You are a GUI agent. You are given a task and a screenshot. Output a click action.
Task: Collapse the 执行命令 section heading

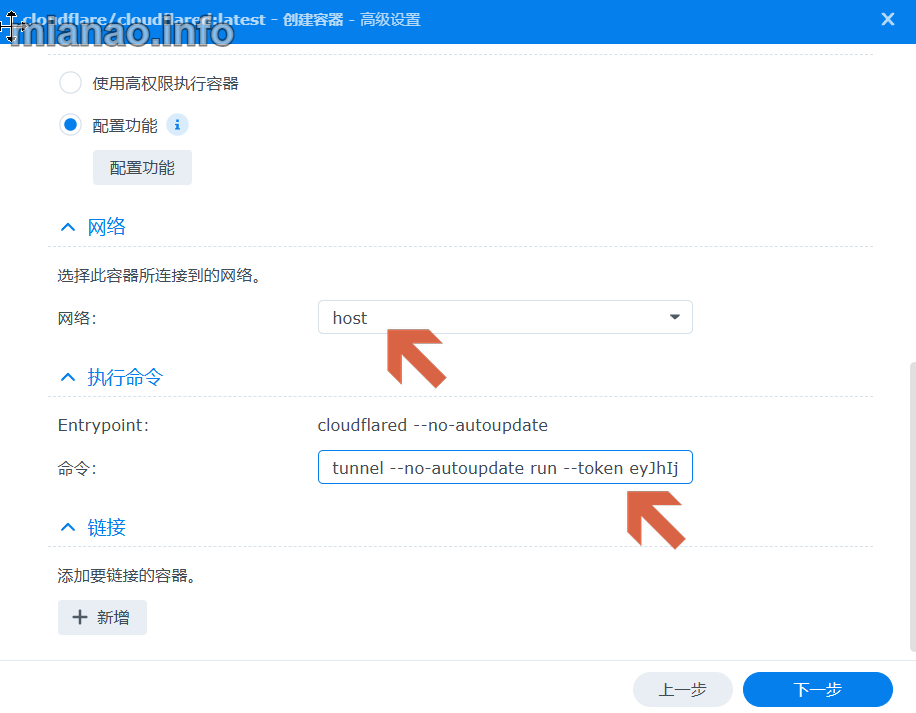click(124, 377)
